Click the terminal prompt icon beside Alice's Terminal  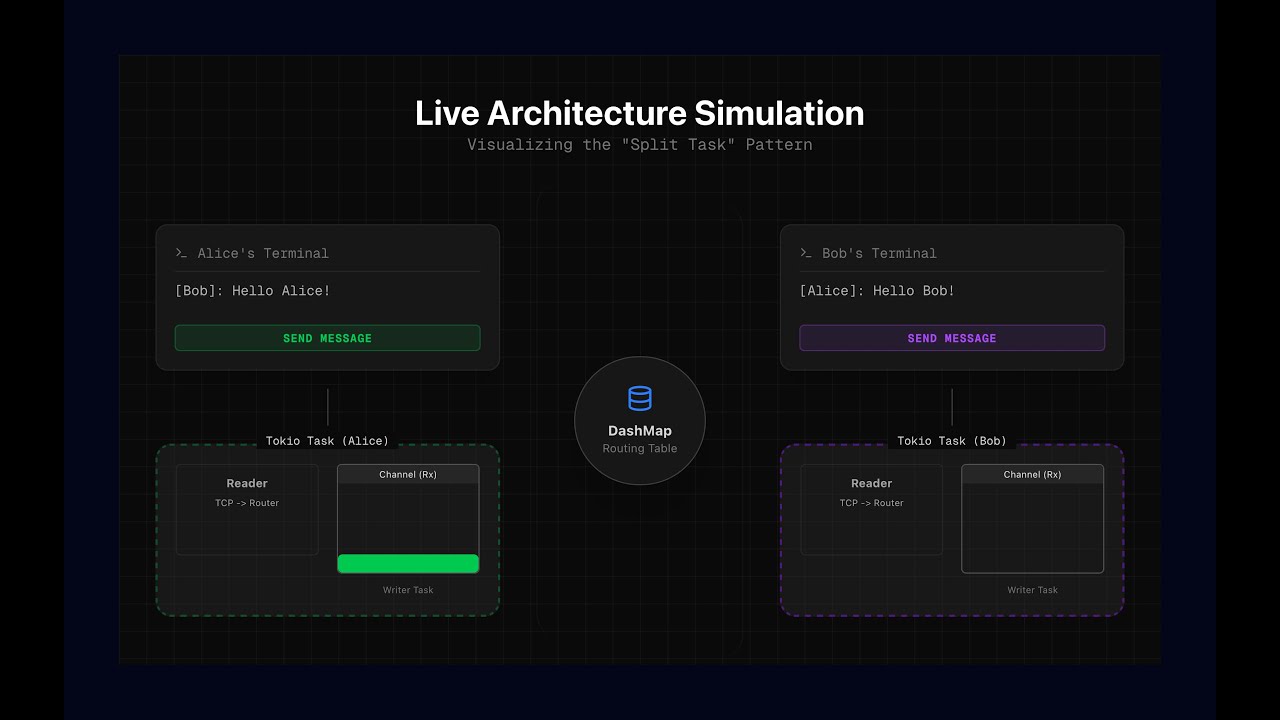tap(182, 254)
